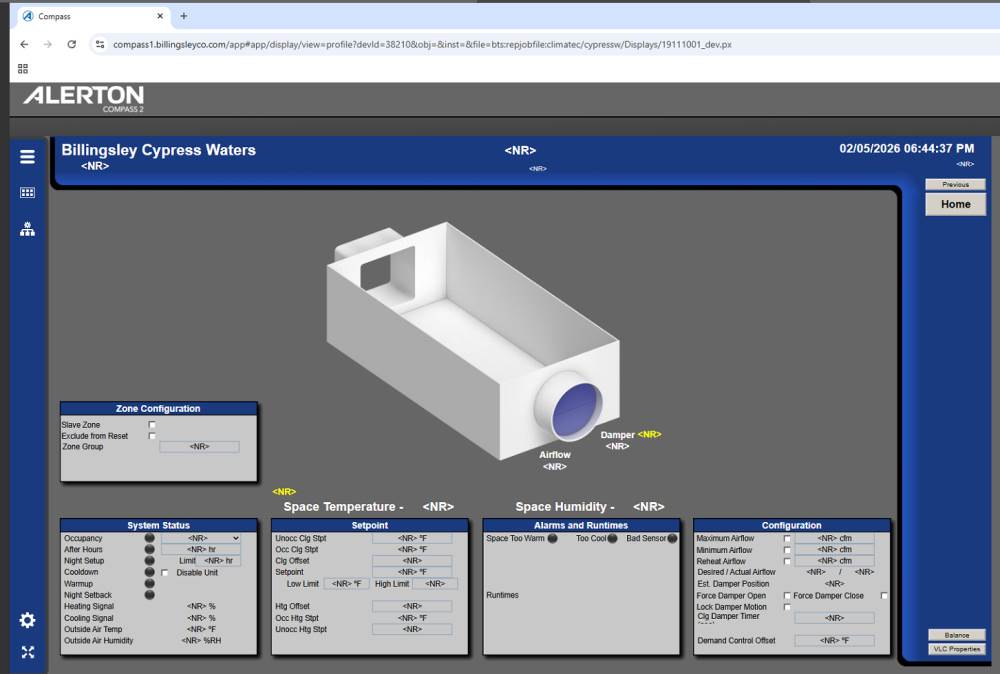Tick the Force Damper Close checkbox
This screenshot has width=1000, height=674.
click(x=883, y=596)
